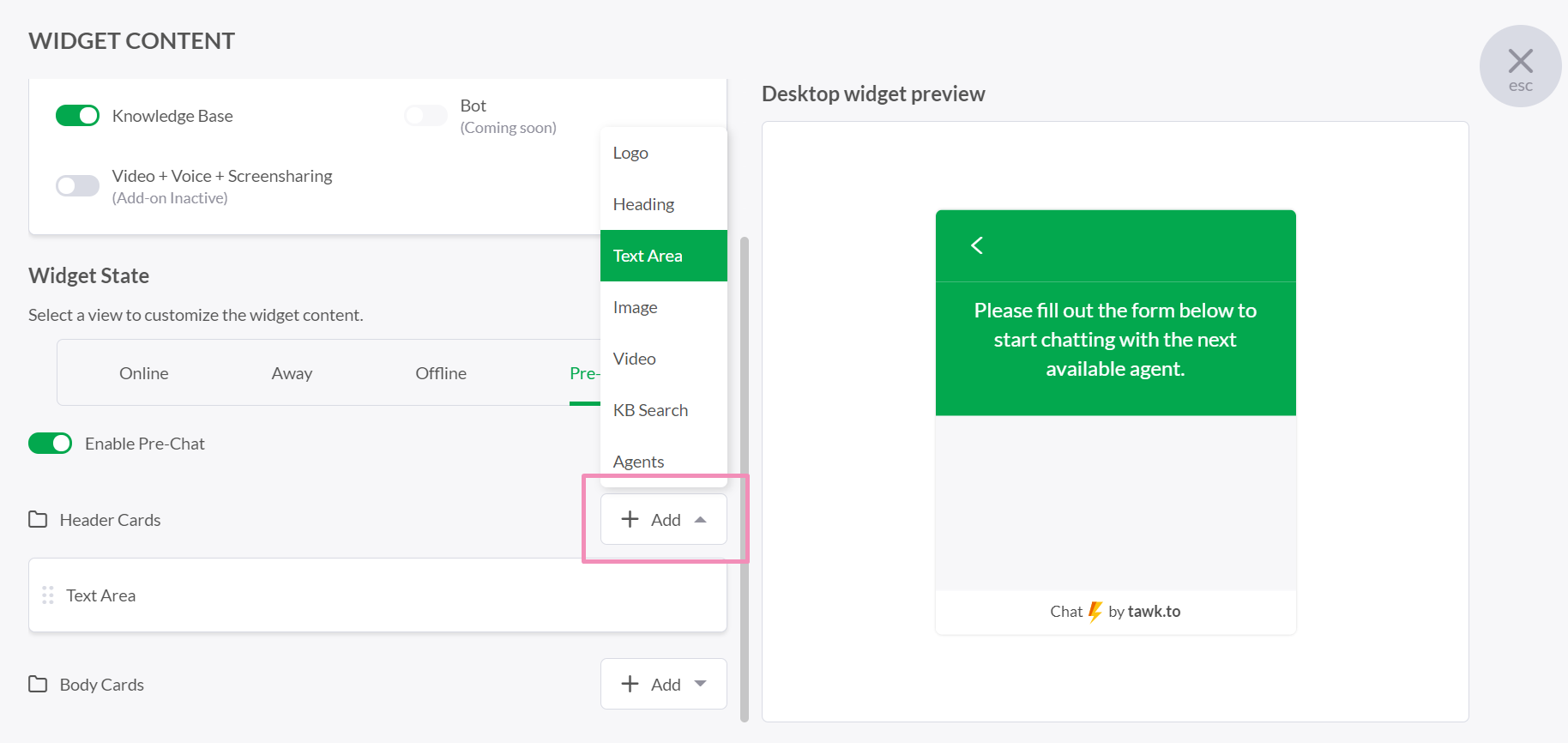This screenshot has width=1568, height=743.
Task: Click the back arrow in widget preview
Action: 976,245
